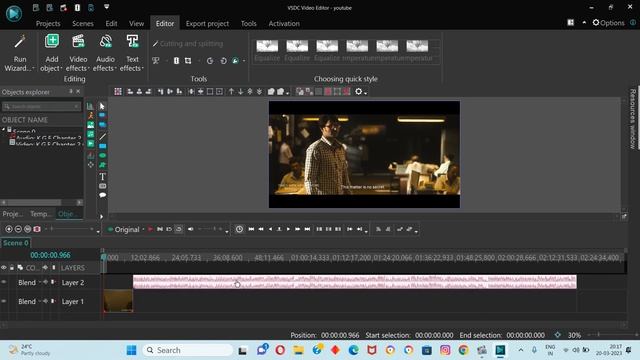Select the ellipse shape tool
640x360 pixels.
click(102, 155)
